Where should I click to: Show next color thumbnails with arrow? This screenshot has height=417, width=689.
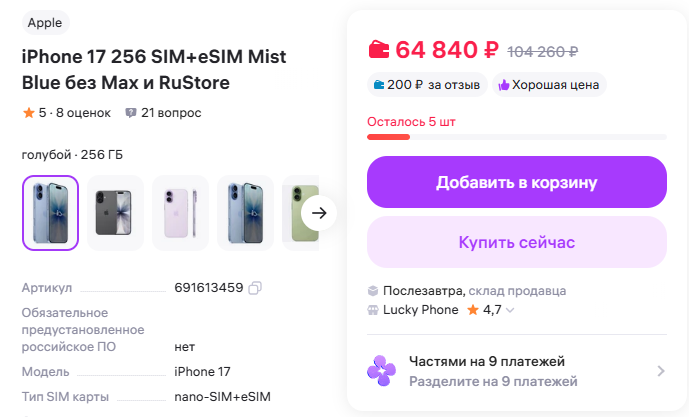[x=319, y=212]
